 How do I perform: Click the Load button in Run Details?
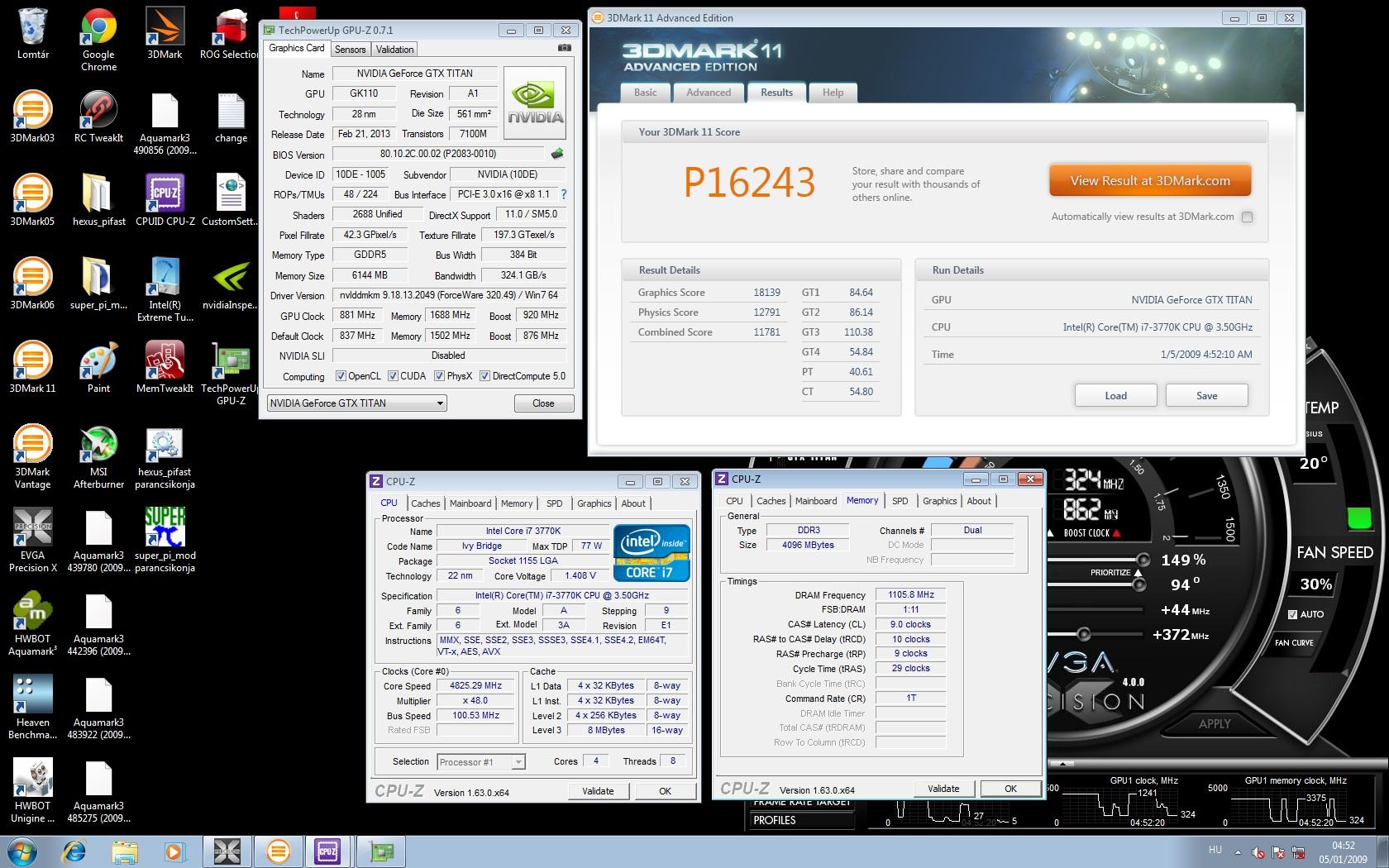point(1115,396)
